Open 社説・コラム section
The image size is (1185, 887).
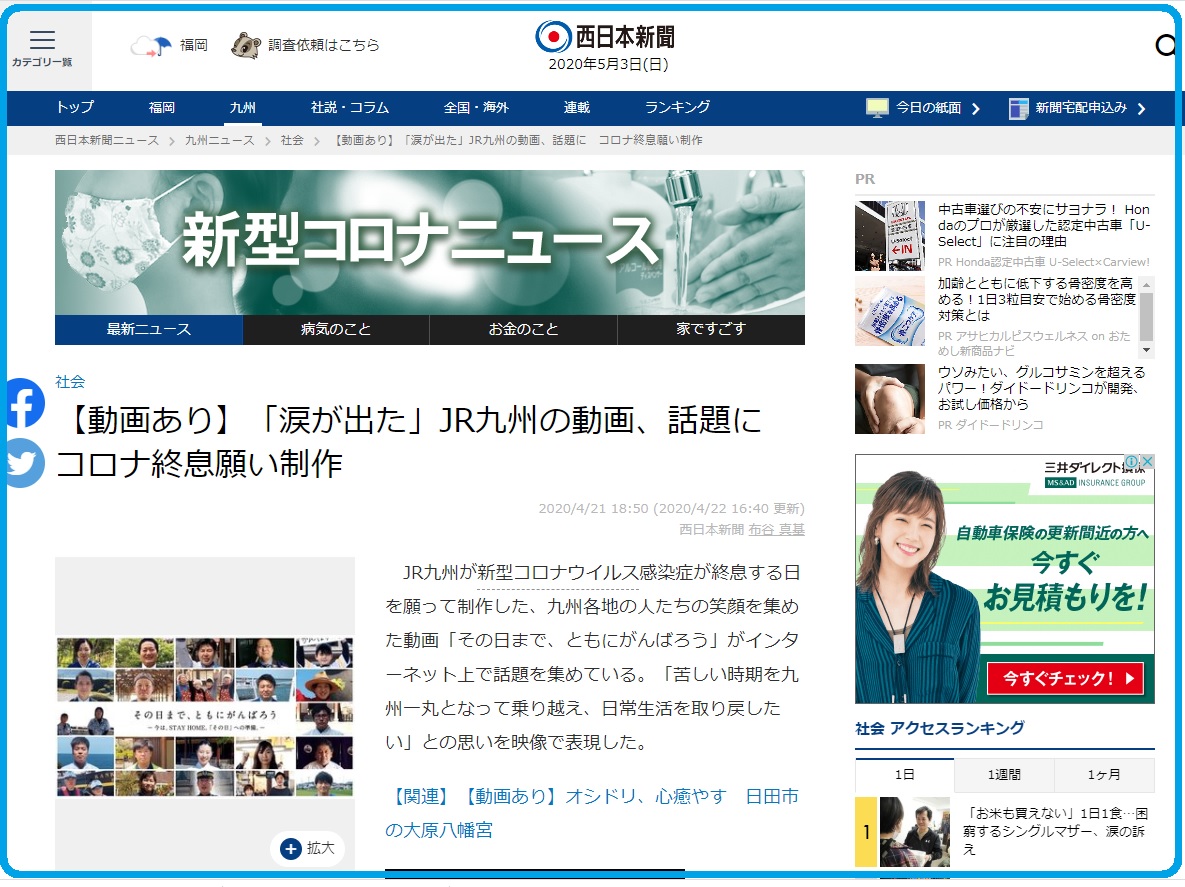click(350, 107)
